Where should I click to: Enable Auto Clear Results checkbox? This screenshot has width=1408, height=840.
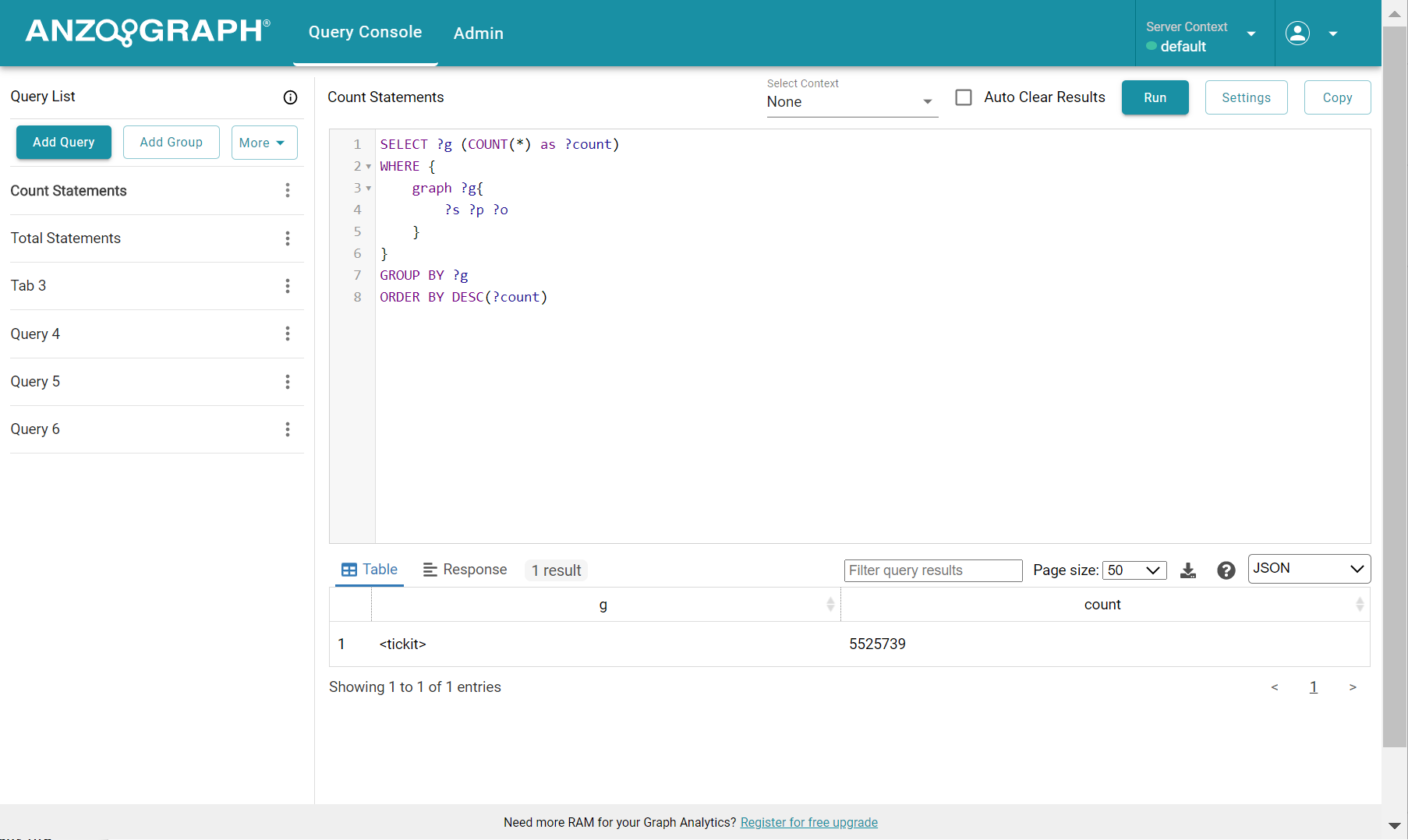(x=964, y=97)
